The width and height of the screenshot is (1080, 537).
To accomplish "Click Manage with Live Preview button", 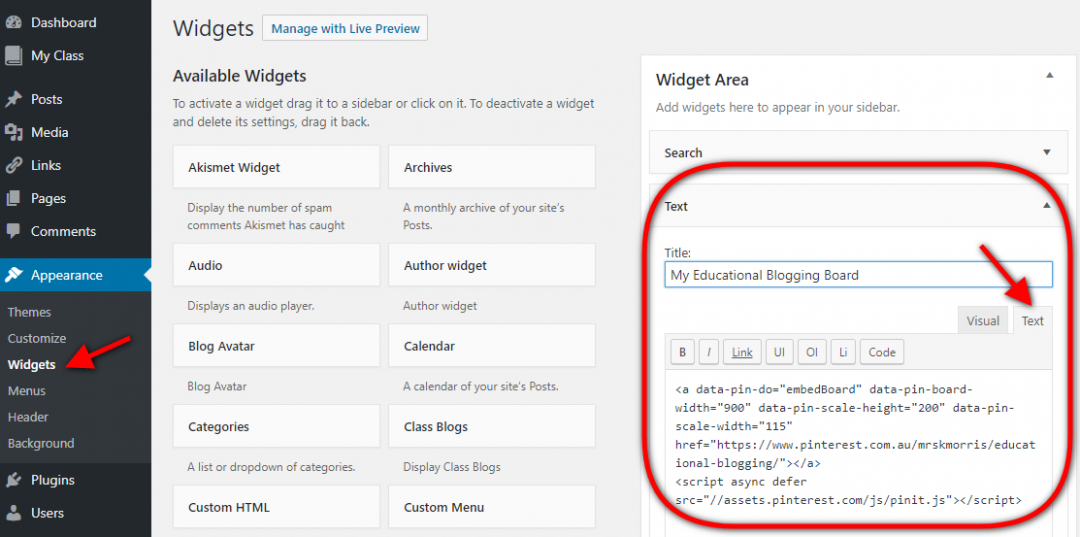I will (345, 29).
